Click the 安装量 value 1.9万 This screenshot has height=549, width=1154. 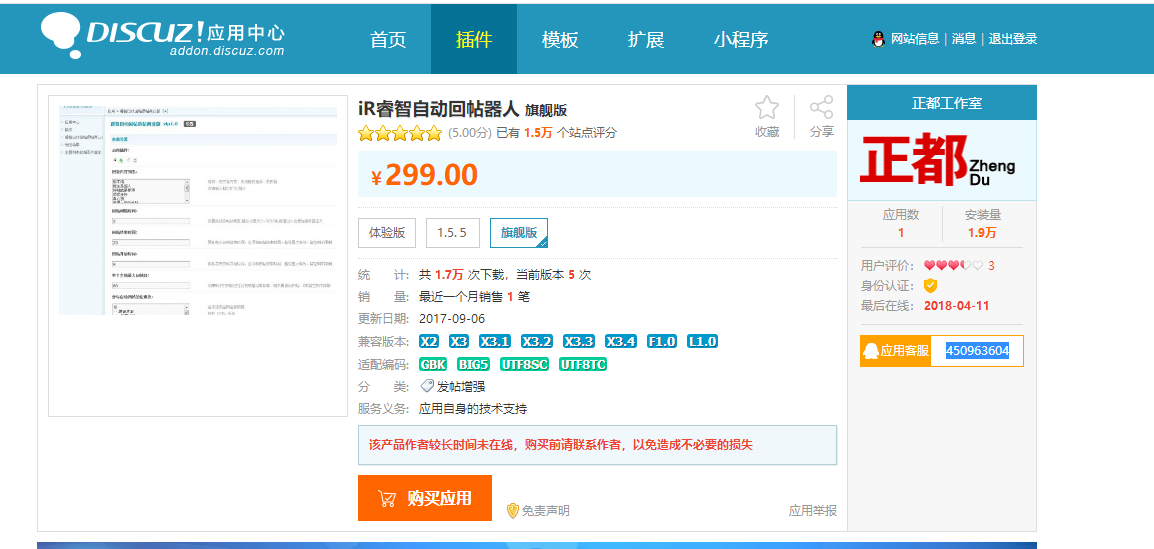point(982,233)
